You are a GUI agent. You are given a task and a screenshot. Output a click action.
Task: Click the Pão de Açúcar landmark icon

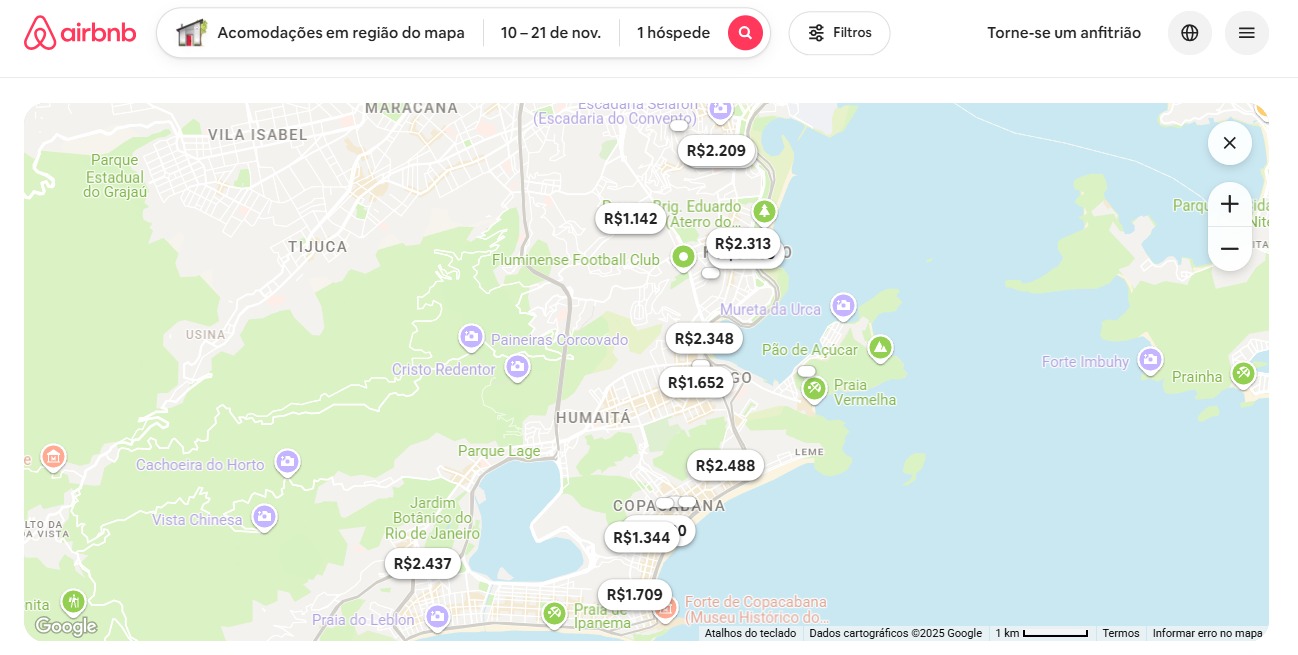click(x=880, y=347)
